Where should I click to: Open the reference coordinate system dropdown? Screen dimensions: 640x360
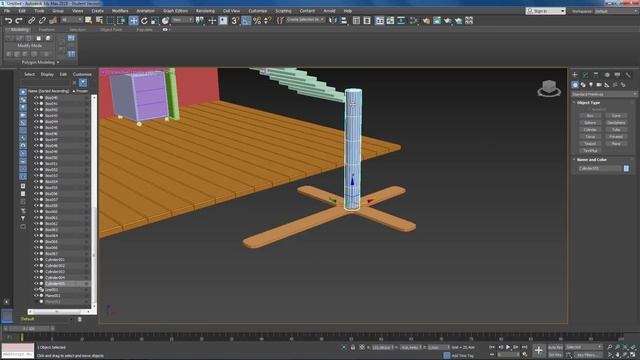click(182, 20)
